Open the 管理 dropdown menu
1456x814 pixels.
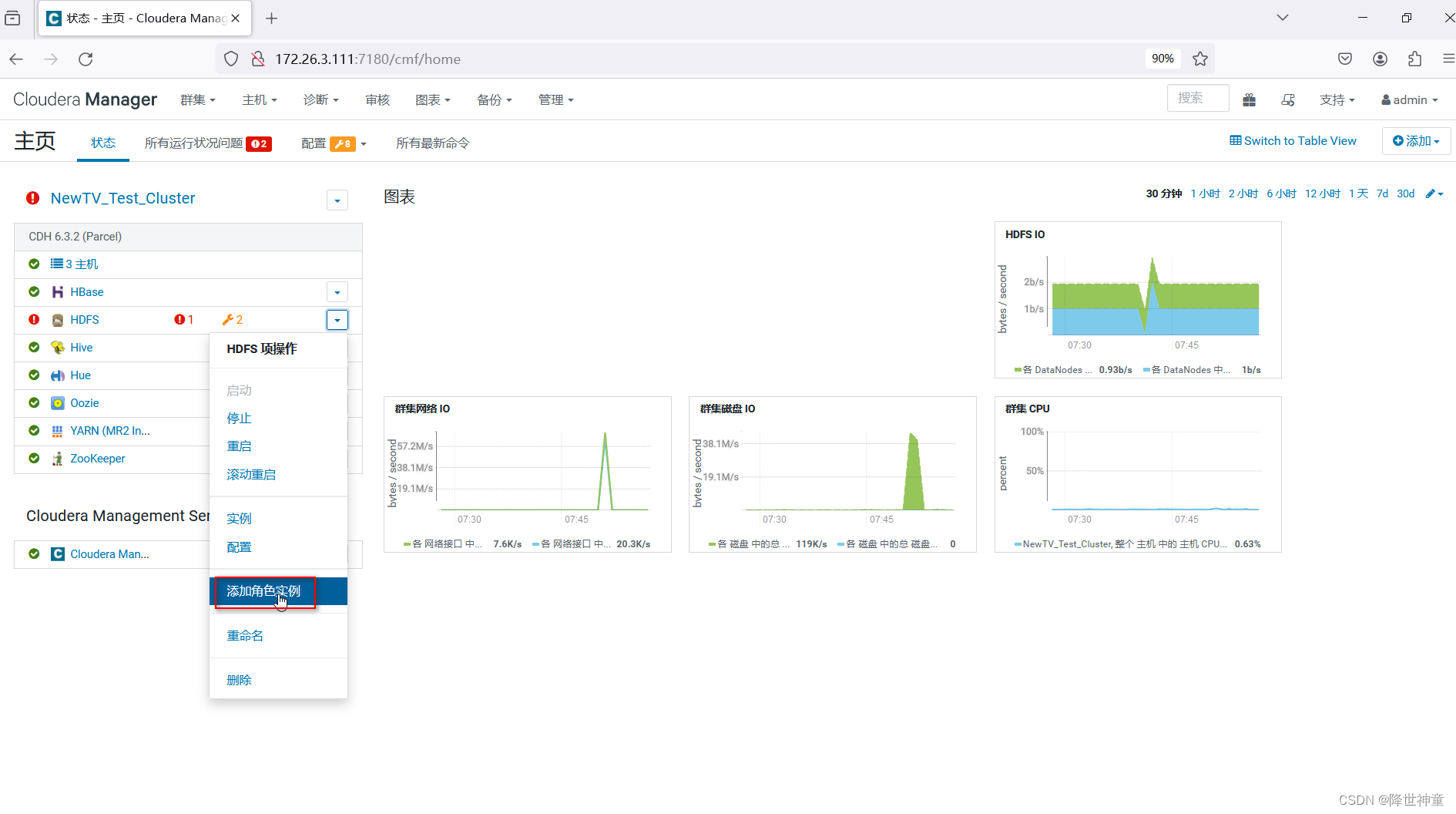coord(556,100)
